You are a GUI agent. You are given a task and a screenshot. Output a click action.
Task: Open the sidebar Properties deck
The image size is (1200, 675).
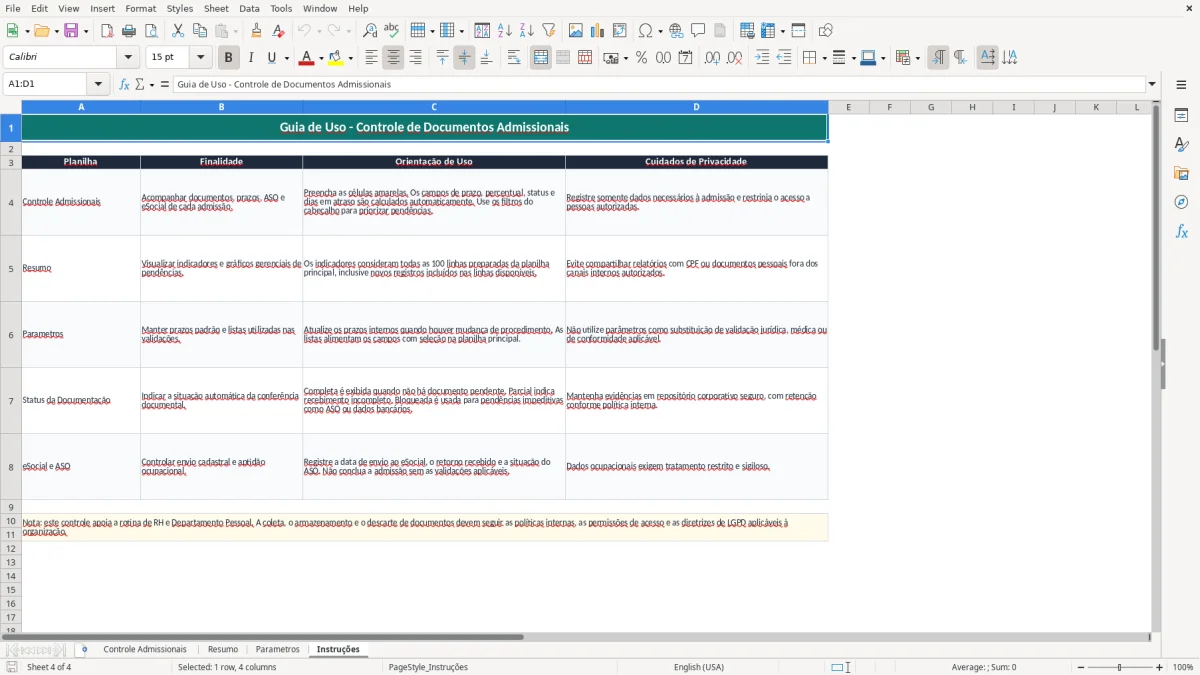[1181, 115]
